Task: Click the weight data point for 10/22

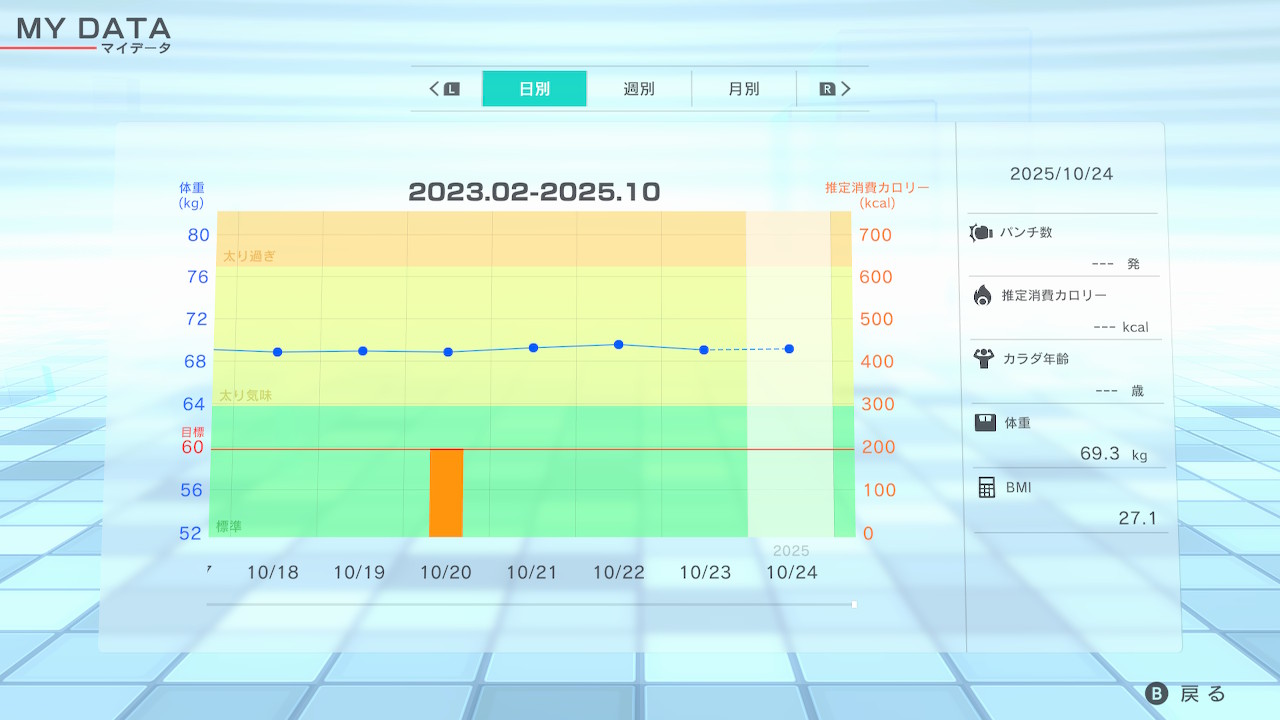Action: pyautogui.click(x=618, y=344)
